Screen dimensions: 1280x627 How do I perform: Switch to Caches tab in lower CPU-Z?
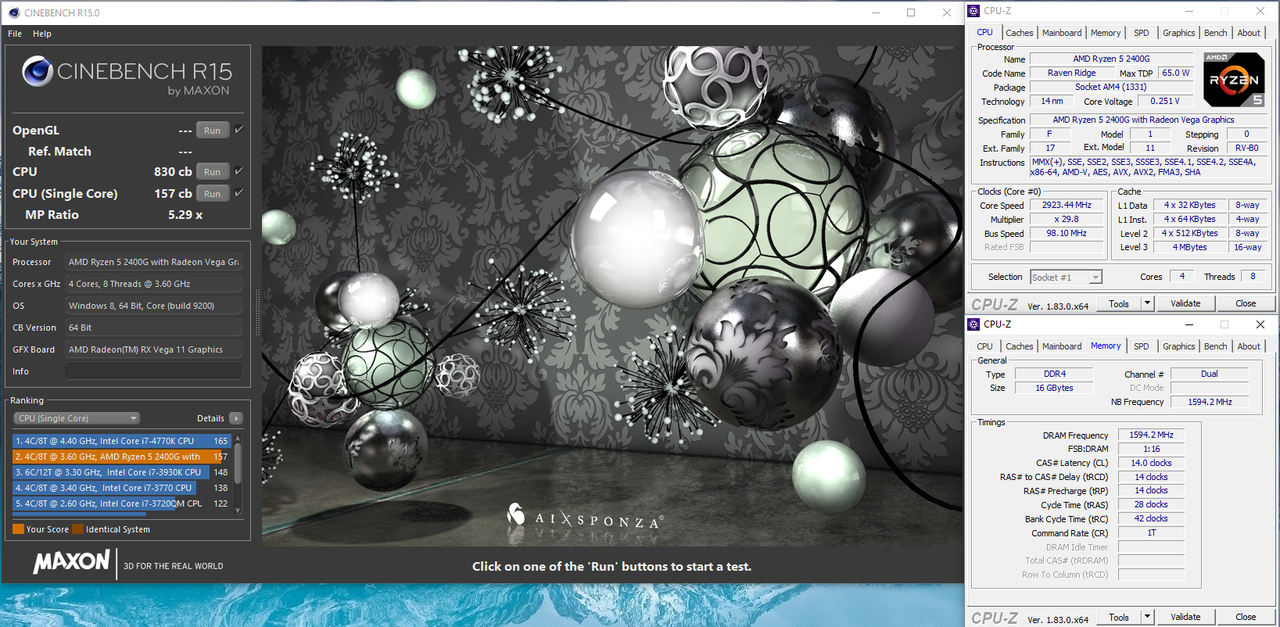pyautogui.click(x=1019, y=347)
